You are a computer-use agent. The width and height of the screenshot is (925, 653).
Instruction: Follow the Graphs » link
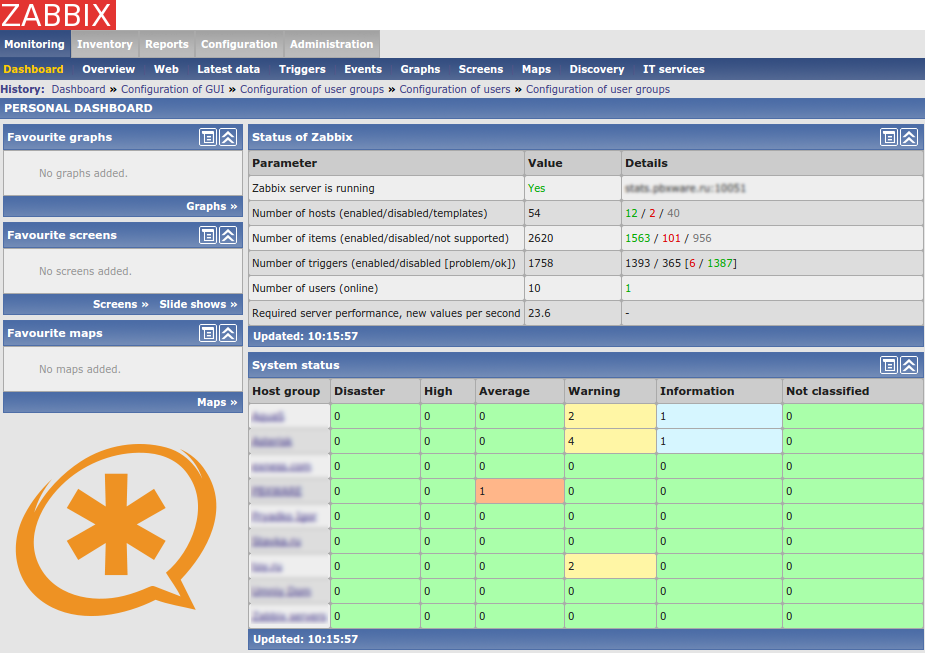[211, 206]
